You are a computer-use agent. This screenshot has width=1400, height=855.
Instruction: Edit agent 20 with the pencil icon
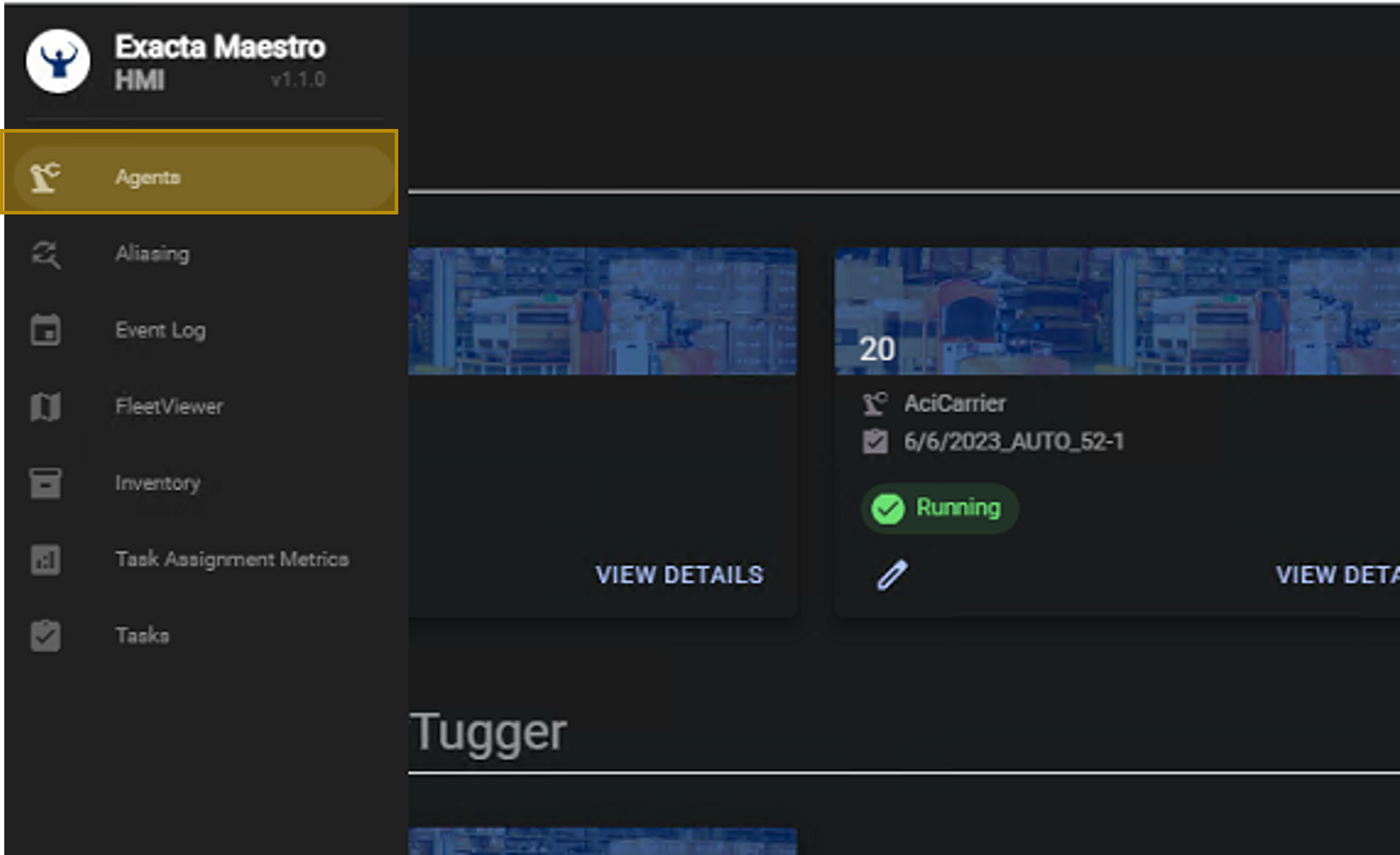coord(892,574)
